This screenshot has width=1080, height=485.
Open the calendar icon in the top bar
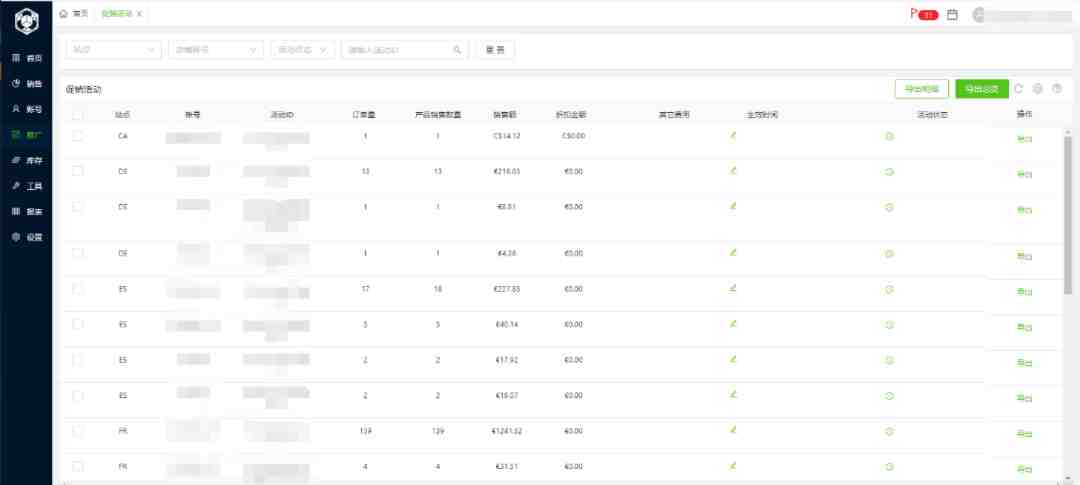click(953, 14)
